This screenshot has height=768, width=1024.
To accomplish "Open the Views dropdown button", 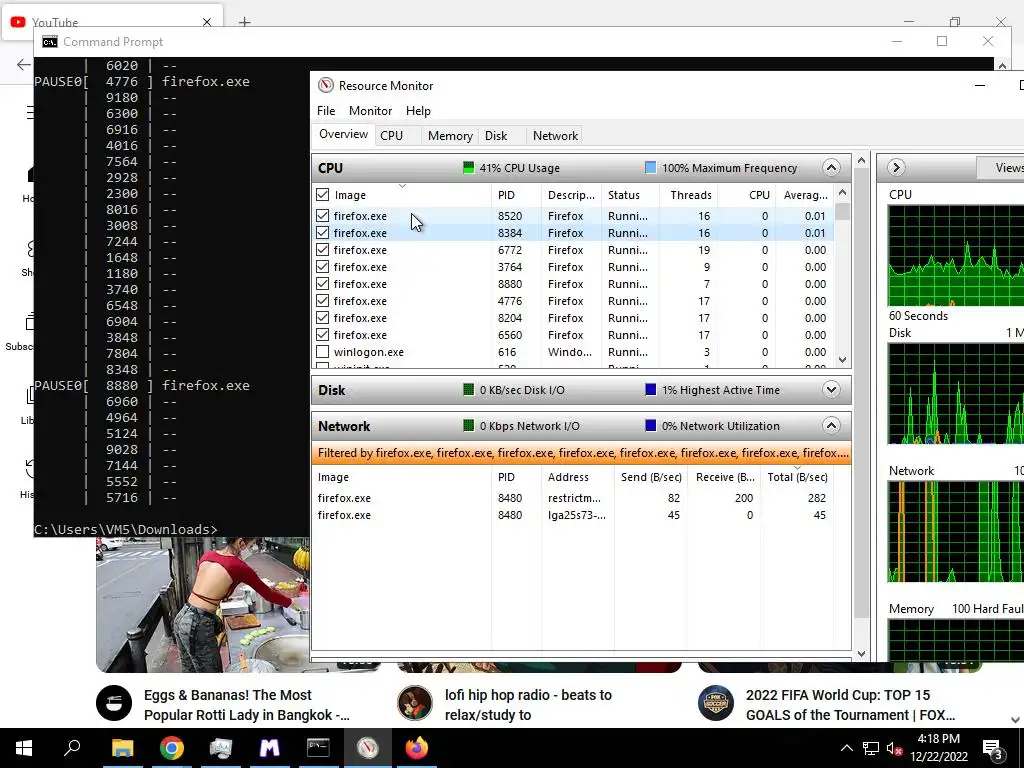I will tap(1002, 168).
